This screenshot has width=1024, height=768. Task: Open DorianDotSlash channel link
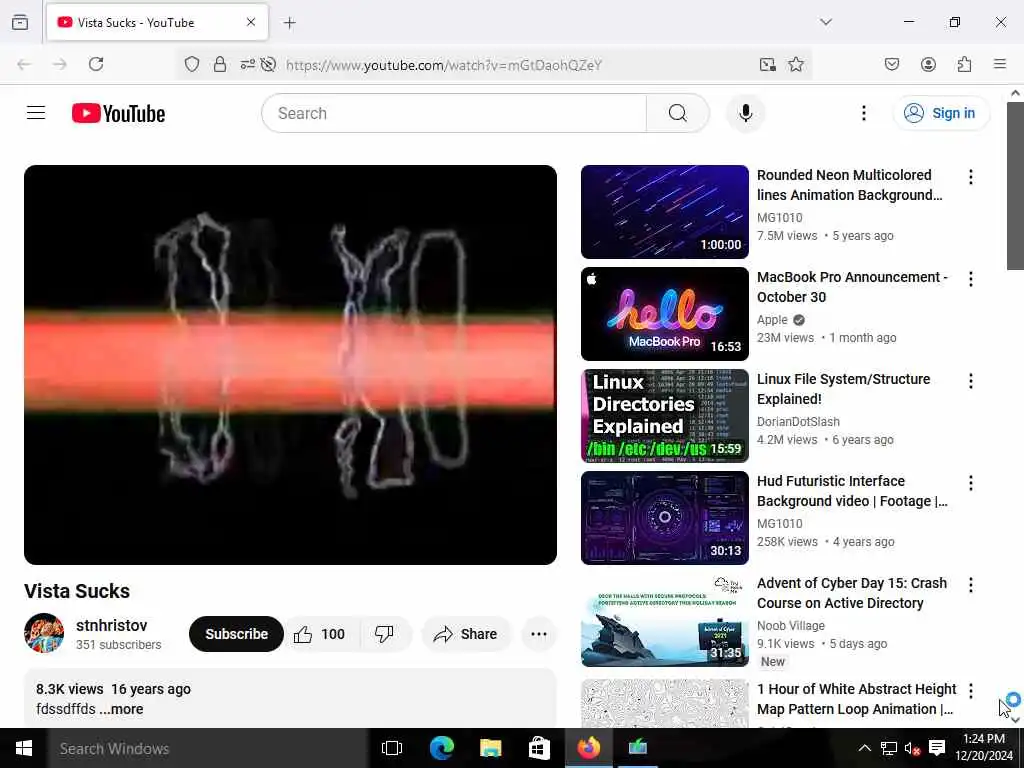(x=798, y=421)
